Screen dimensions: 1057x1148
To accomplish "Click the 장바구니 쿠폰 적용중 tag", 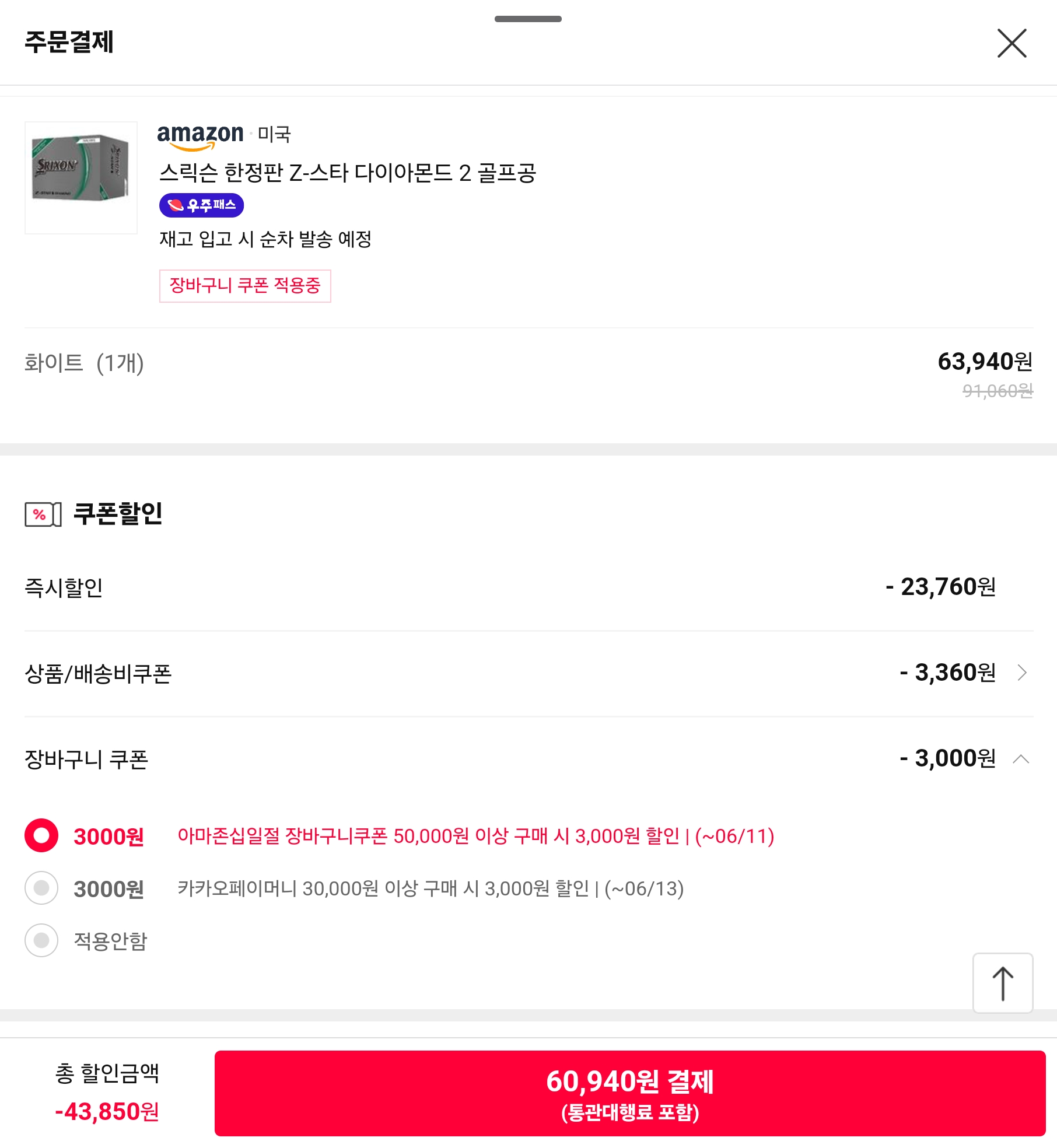I will coord(245,286).
